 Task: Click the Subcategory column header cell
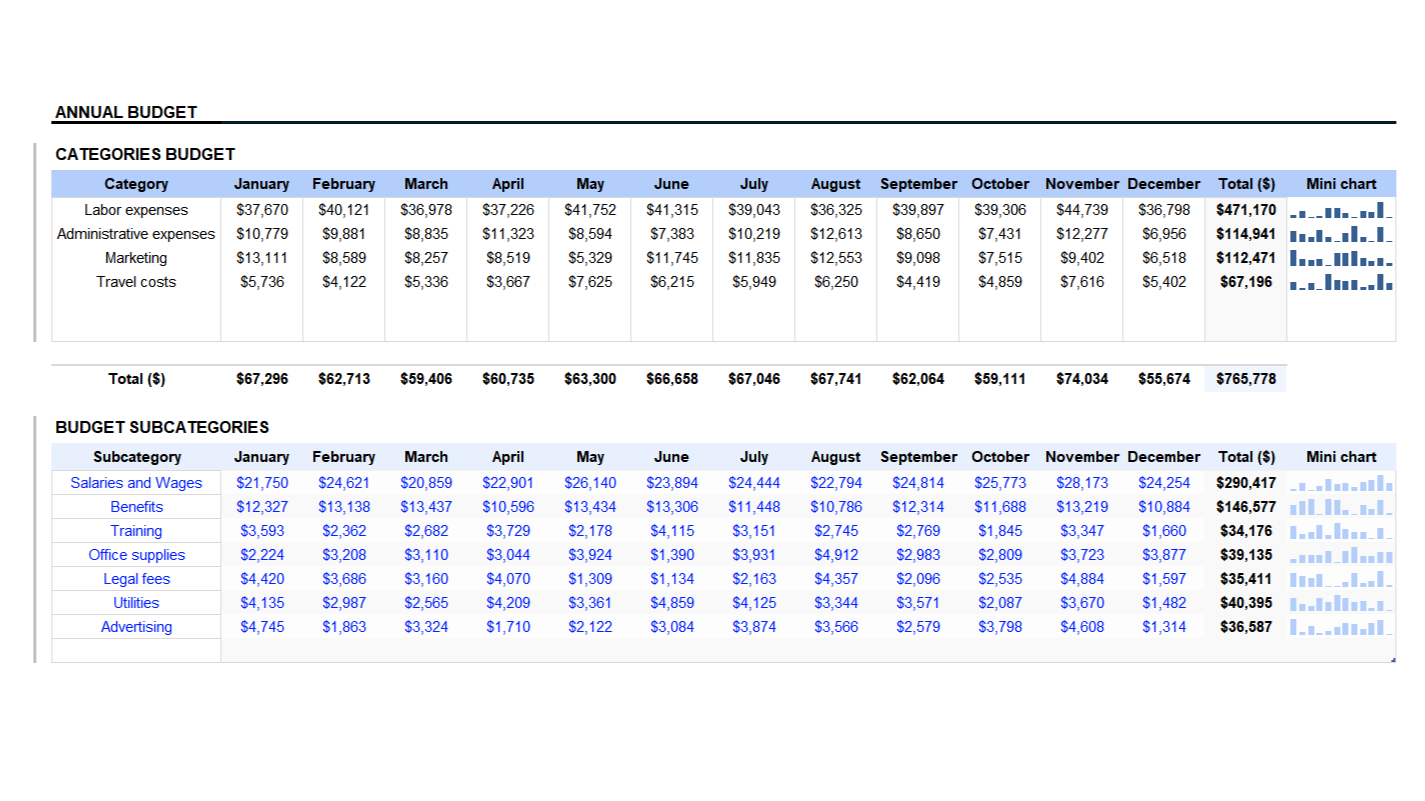[x=136, y=457]
